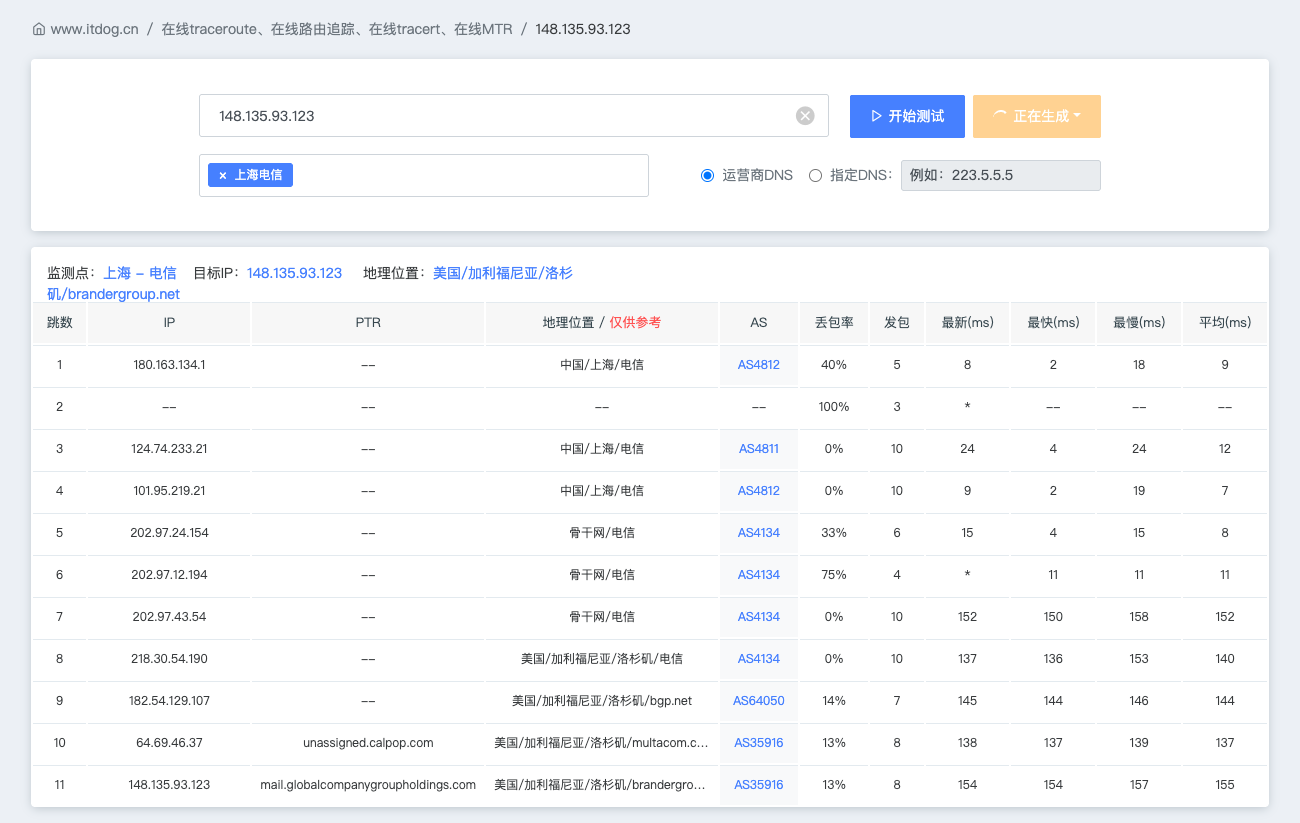Select the 运营商DNS radio option
This screenshot has height=823, width=1300.
pos(708,175)
